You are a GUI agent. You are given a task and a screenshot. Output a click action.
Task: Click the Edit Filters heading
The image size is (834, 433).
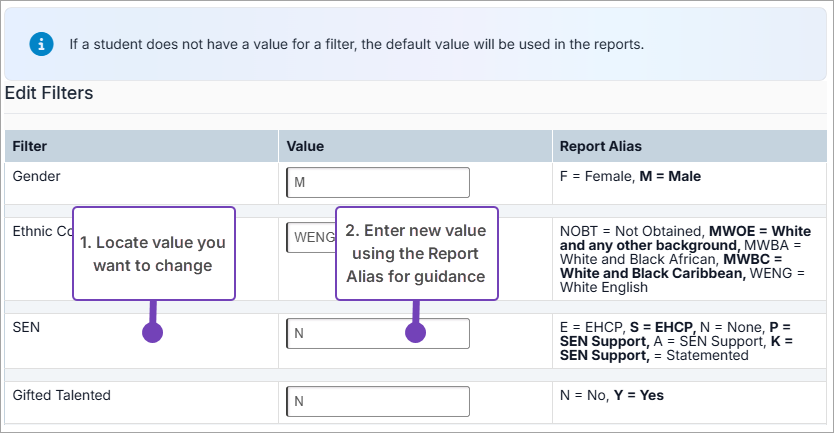click(x=49, y=93)
